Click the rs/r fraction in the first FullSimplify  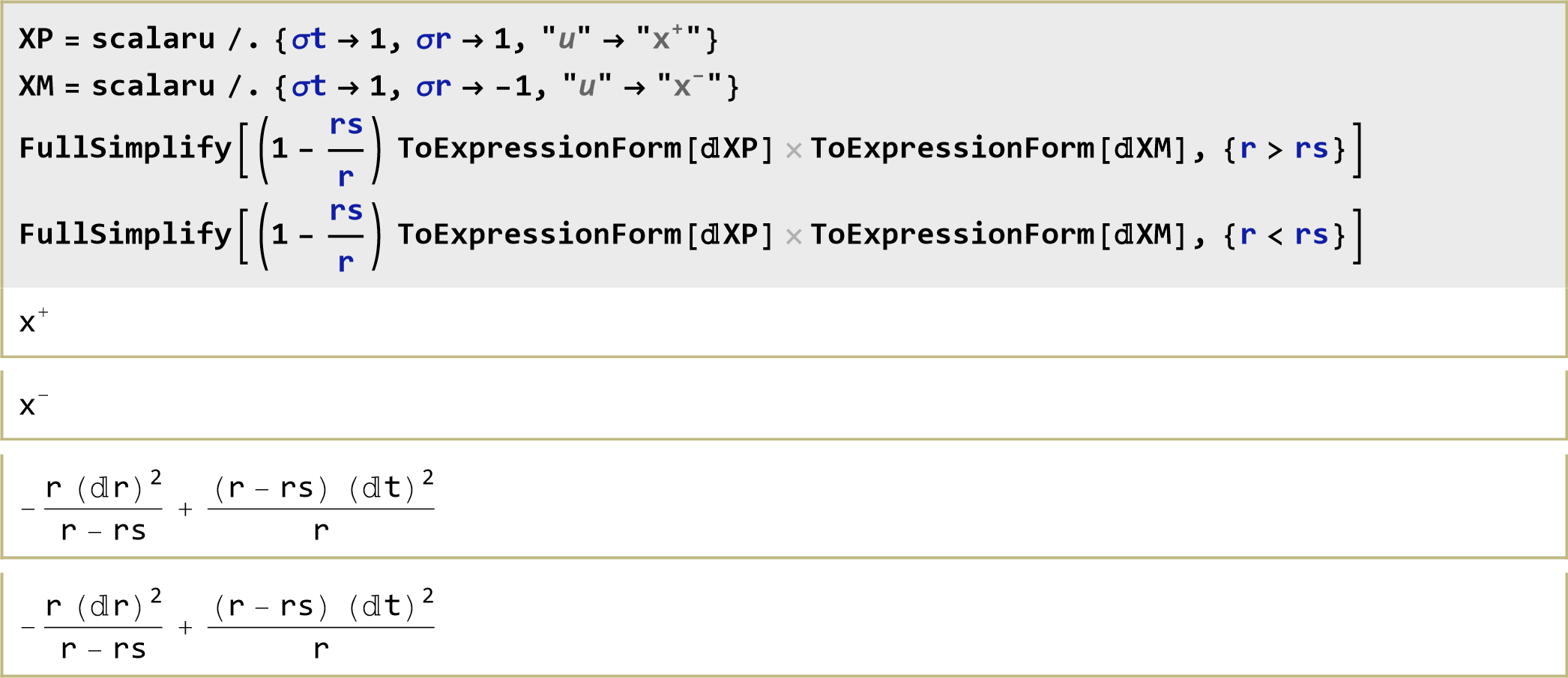coord(346,150)
